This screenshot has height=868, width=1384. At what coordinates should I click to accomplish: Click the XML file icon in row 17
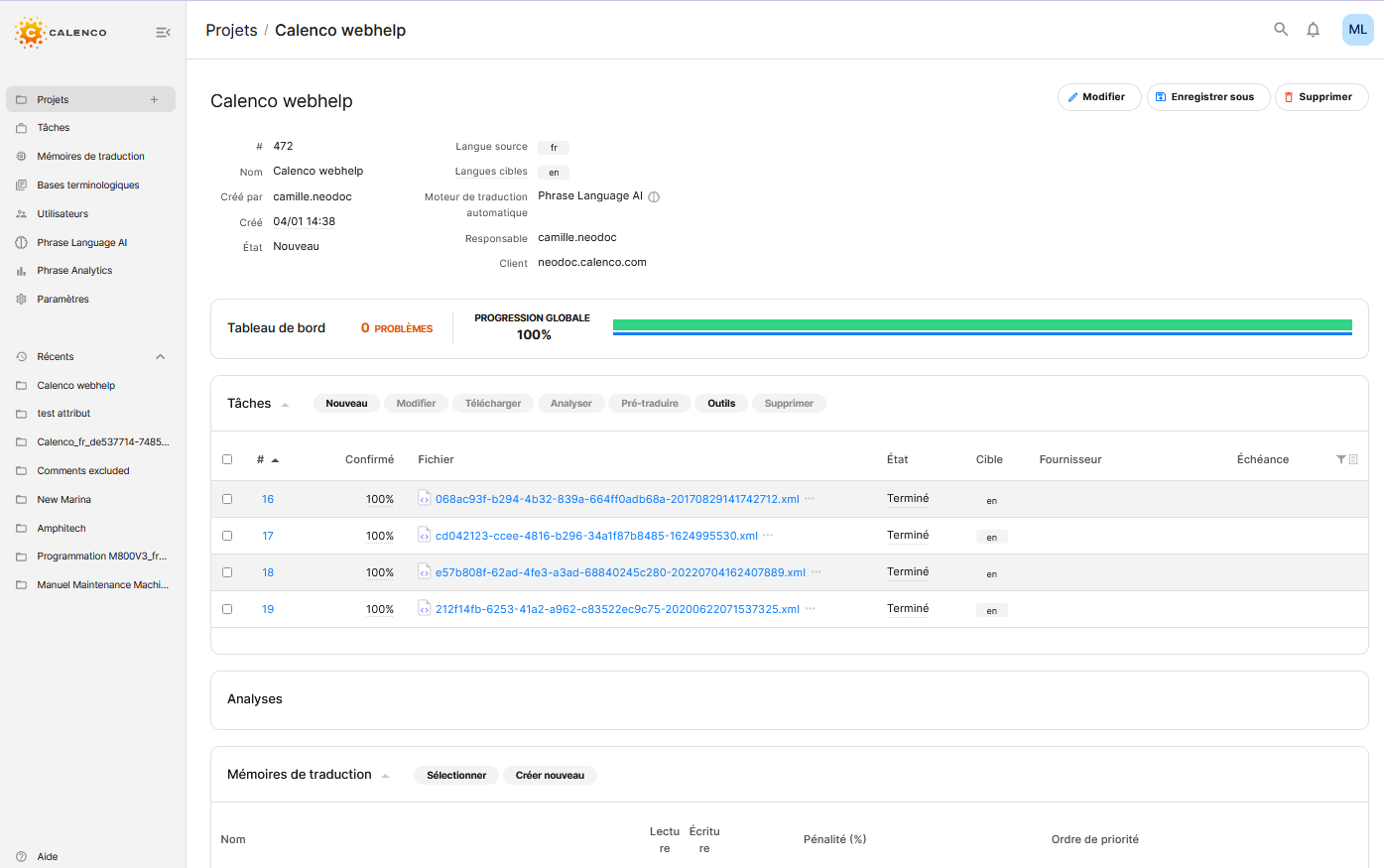(x=424, y=535)
